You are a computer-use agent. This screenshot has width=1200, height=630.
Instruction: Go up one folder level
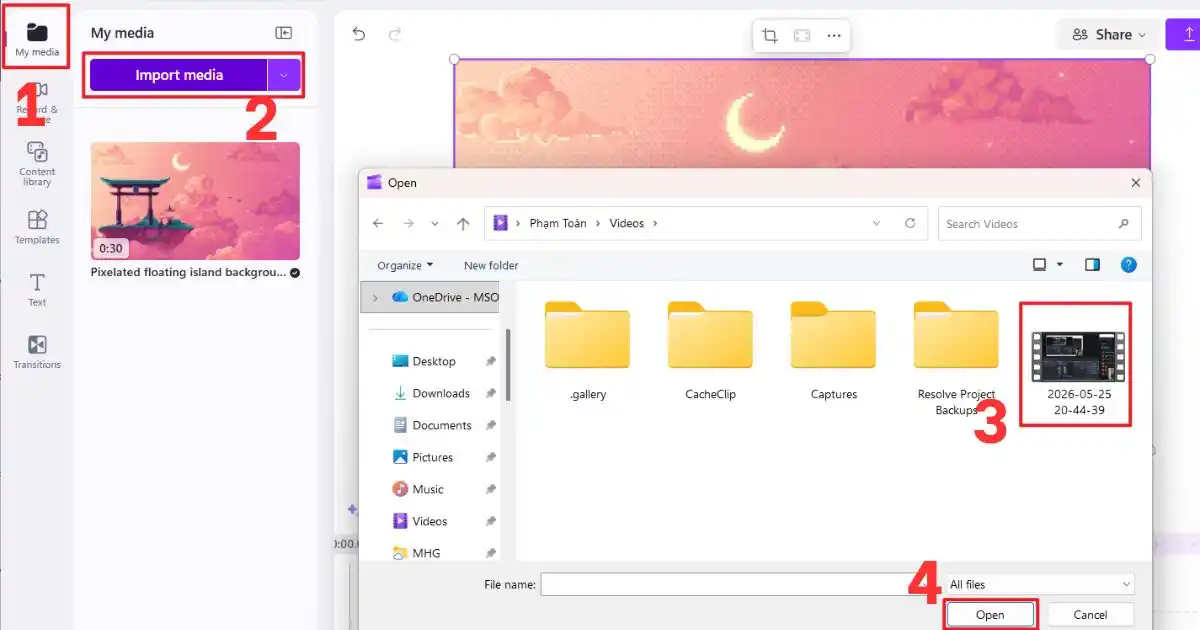pyautogui.click(x=463, y=224)
